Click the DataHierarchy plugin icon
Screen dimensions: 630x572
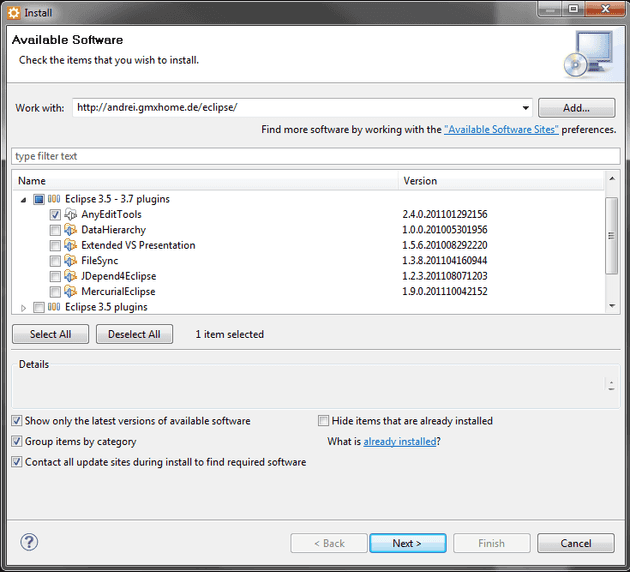coord(71,230)
